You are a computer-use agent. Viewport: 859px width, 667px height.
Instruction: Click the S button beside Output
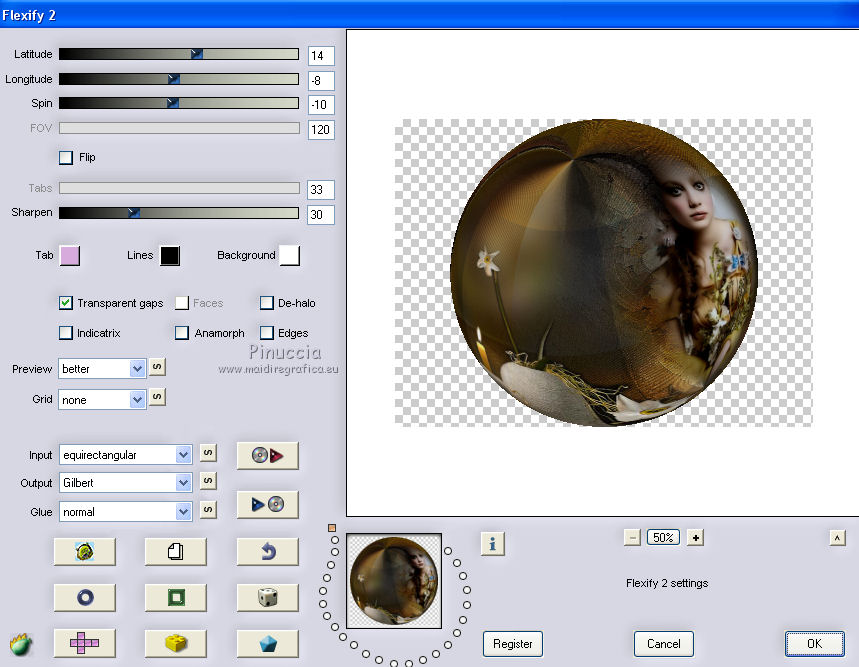pos(208,481)
